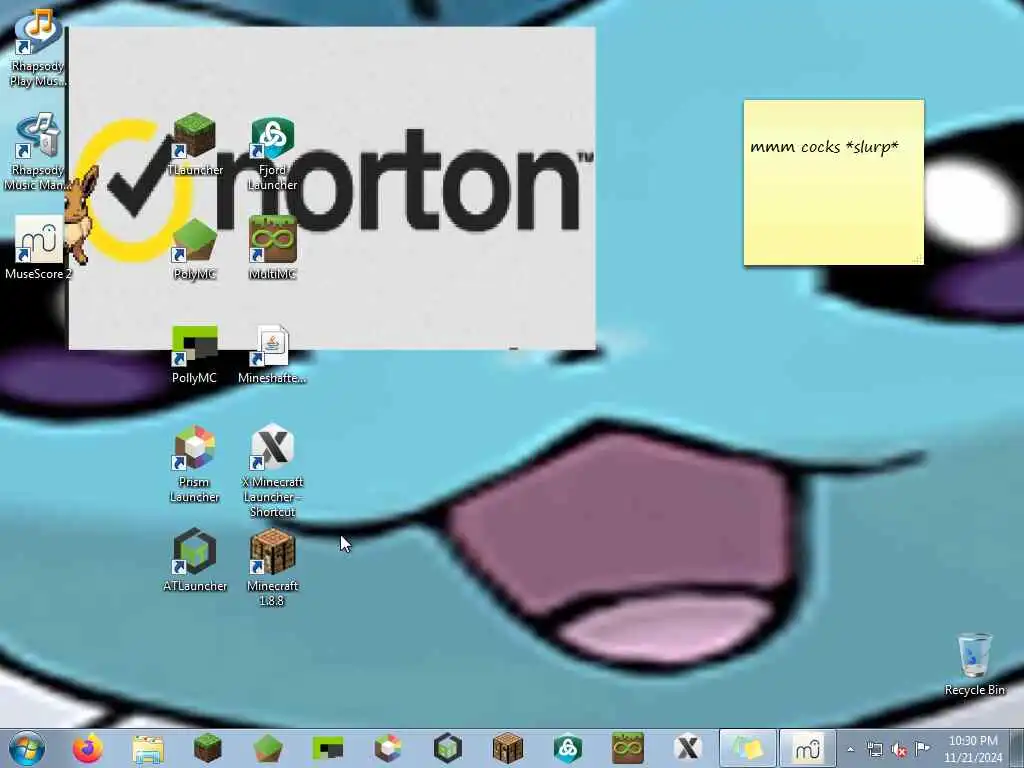Click PollyMC taskbar icon
Viewport: 1024px width, 768px height.
pyautogui.click(x=328, y=748)
